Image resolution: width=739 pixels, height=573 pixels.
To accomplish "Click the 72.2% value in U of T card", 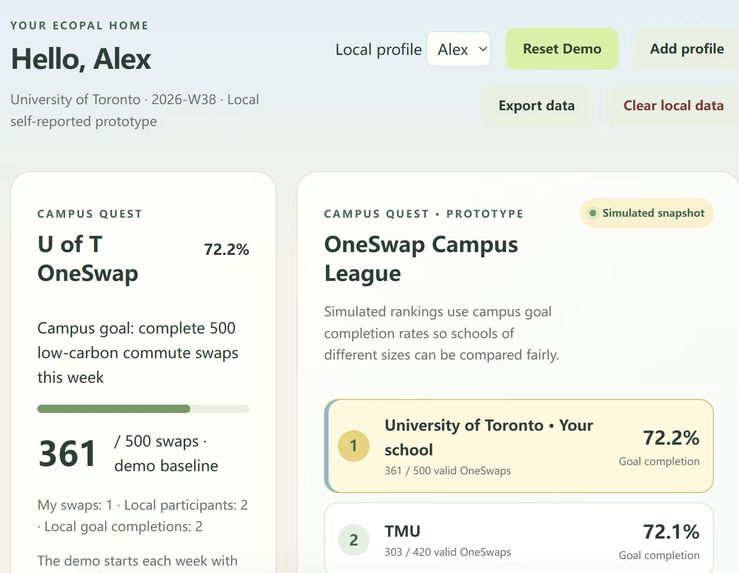I will click(x=226, y=249).
